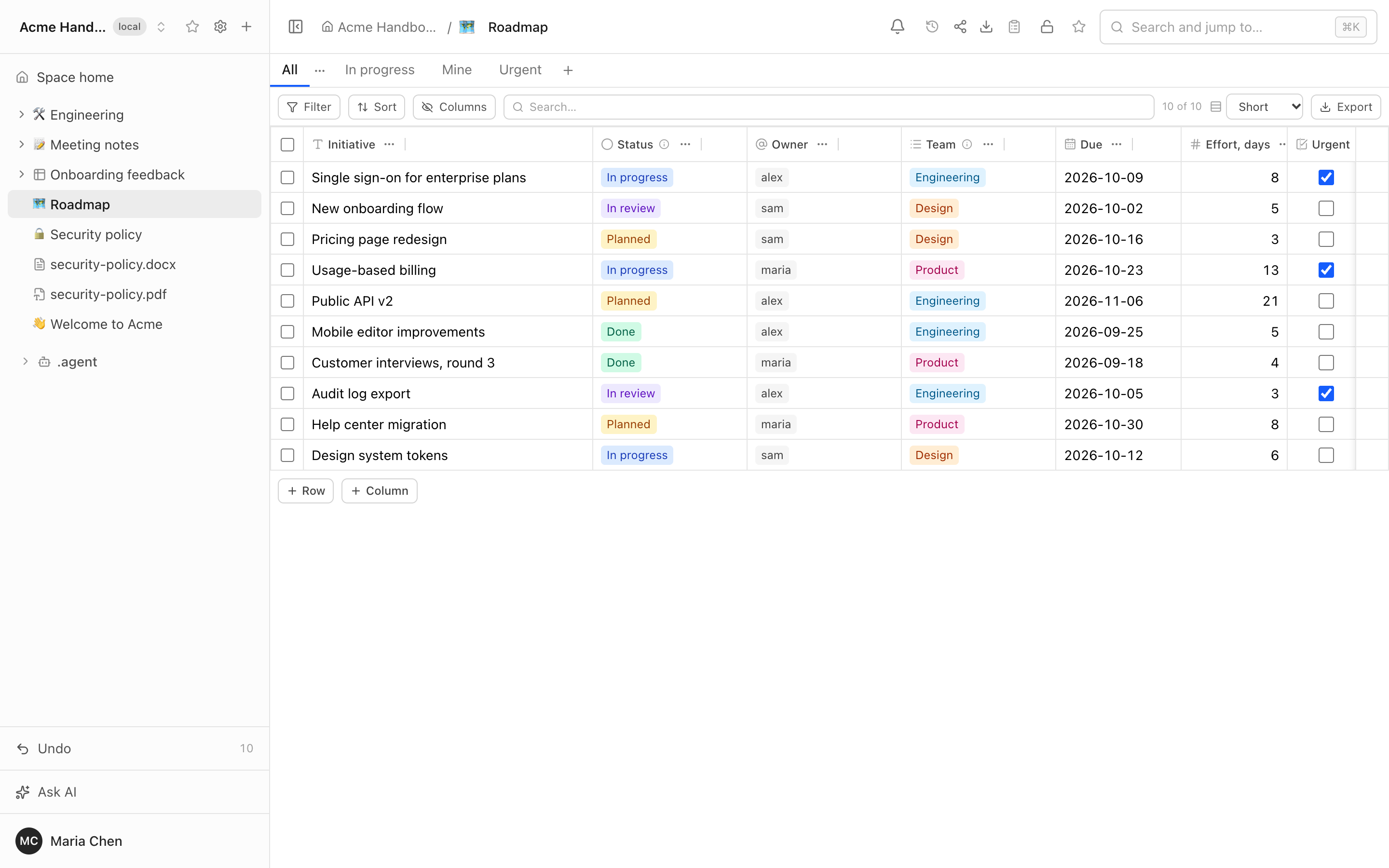Mark New onboarding flow as urgent
The image size is (1389, 868).
tap(1326, 208)
